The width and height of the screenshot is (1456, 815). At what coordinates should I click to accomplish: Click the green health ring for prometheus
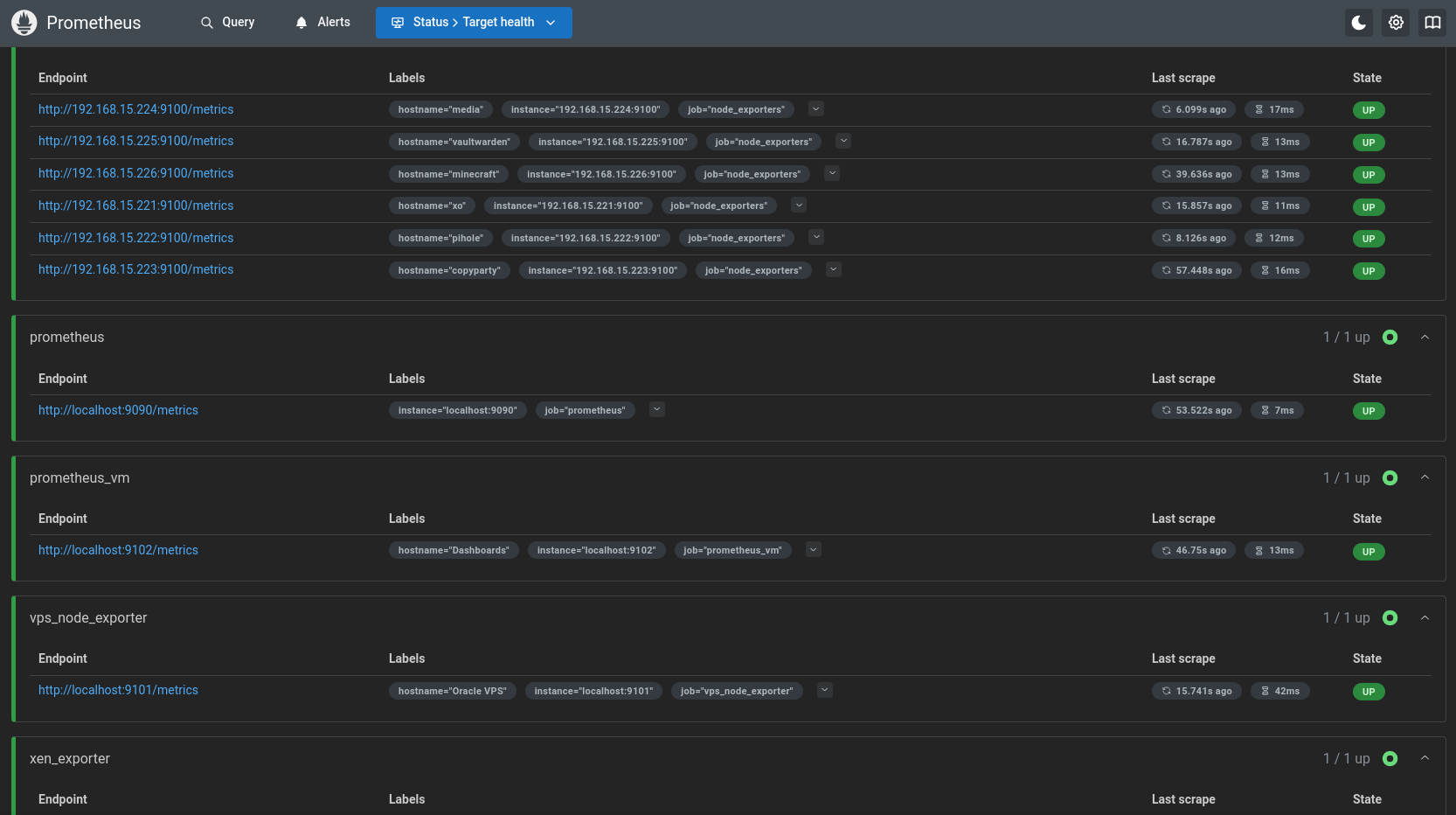[x=1390, y=338]
